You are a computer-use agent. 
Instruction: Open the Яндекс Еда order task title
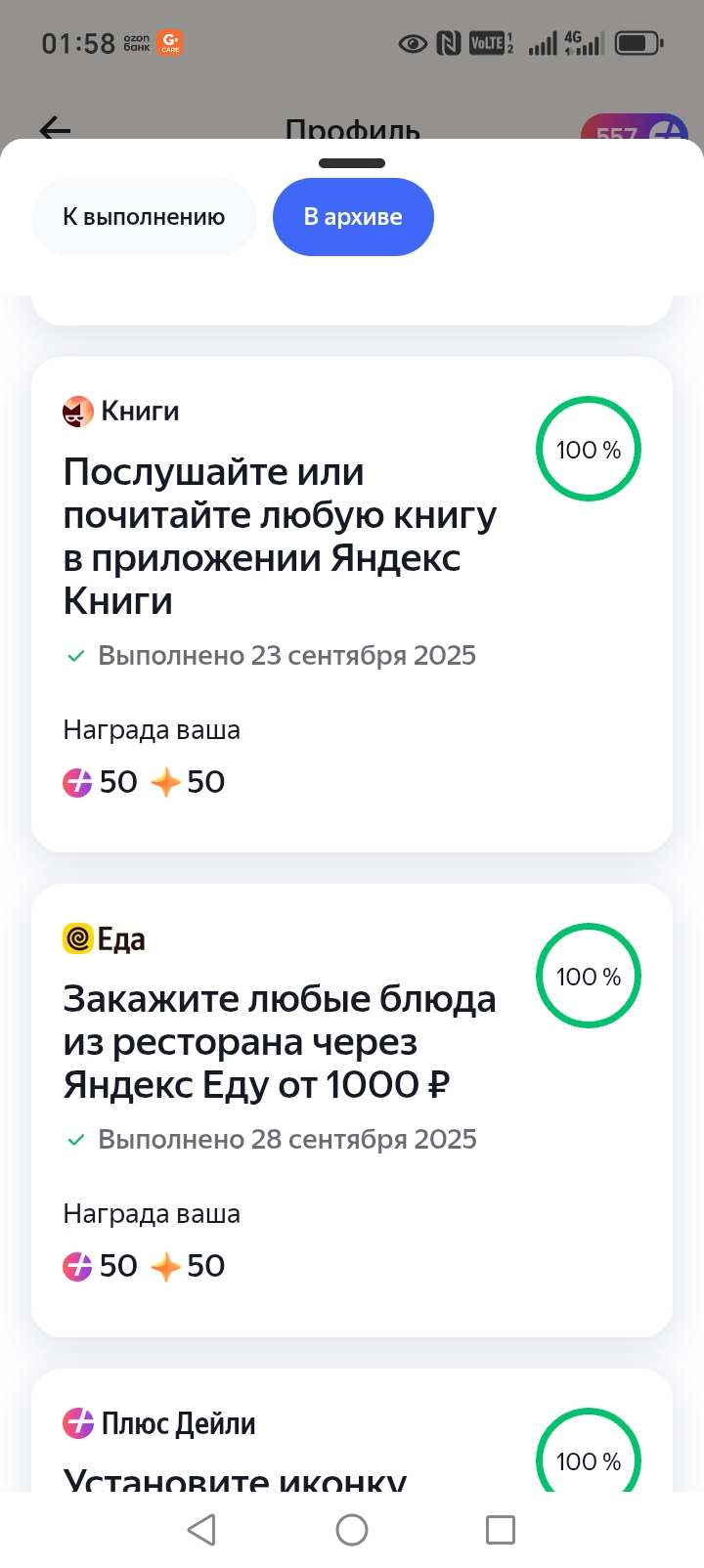coord(280,1042)
